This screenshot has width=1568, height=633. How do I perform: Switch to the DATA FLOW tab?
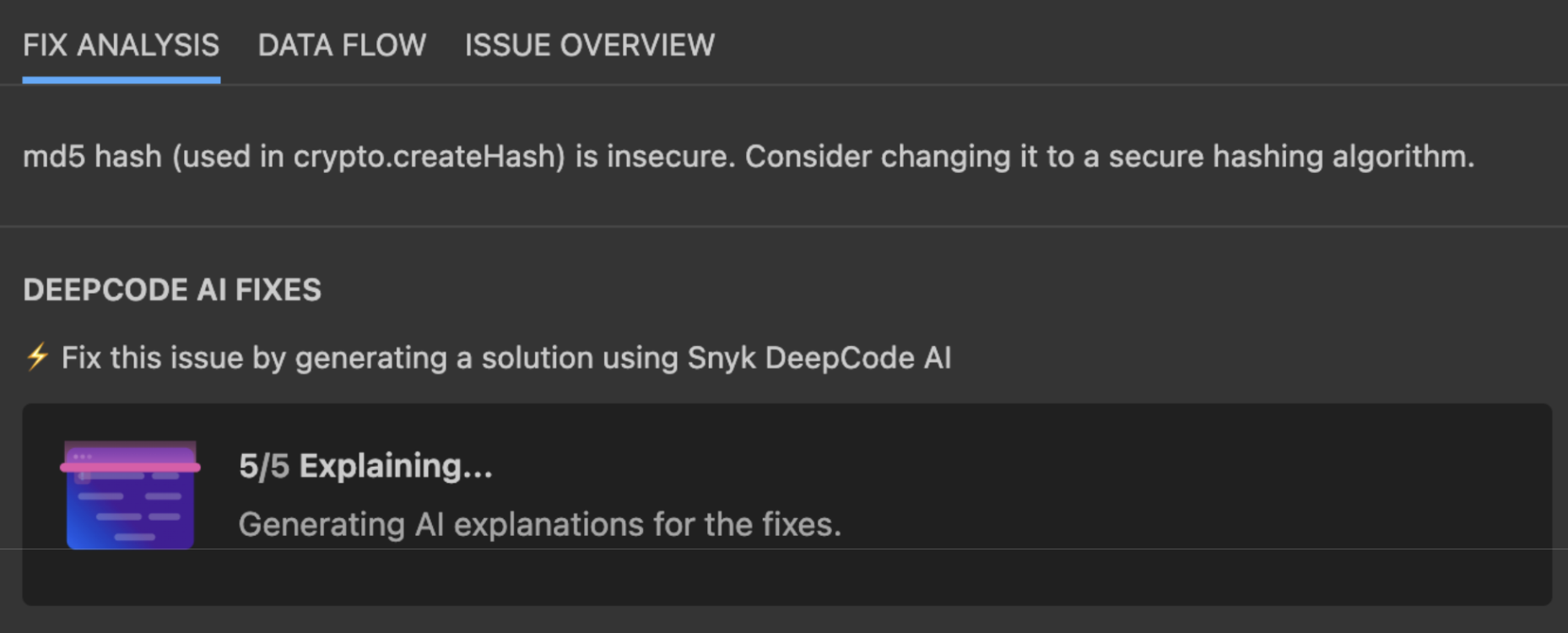coord(342,45)
